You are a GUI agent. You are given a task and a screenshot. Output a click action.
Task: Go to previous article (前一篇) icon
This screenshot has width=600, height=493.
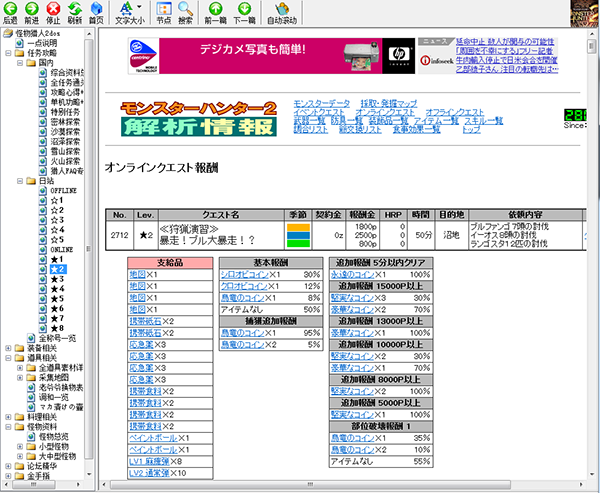click(215, 8)
